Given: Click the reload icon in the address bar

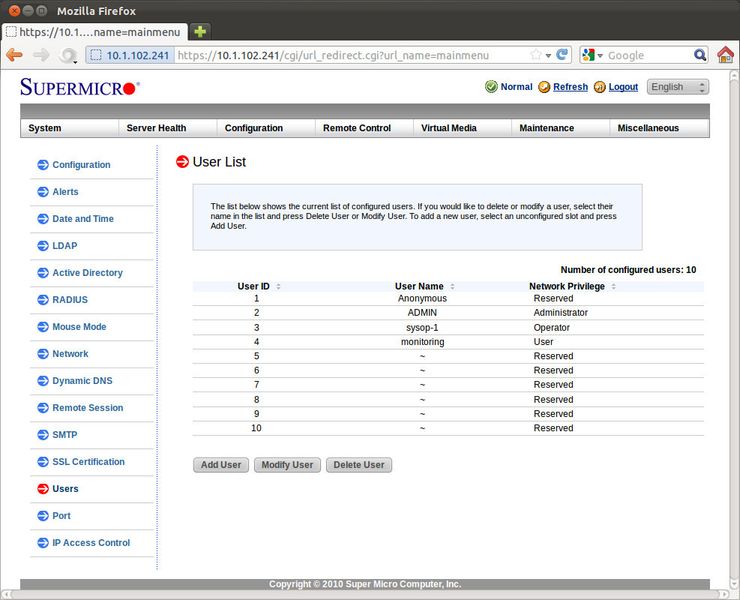Looking at the screenshot, I should [x=562, y=55].
